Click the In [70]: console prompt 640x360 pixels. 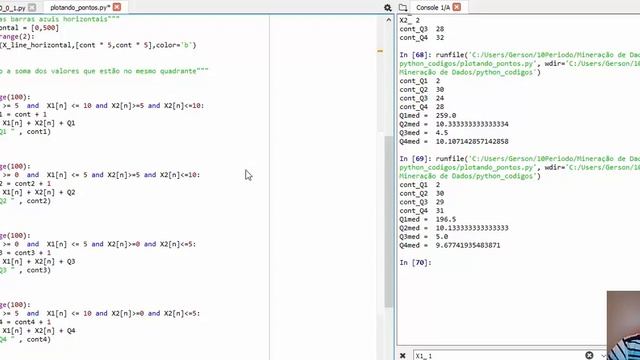pos(415,262)
